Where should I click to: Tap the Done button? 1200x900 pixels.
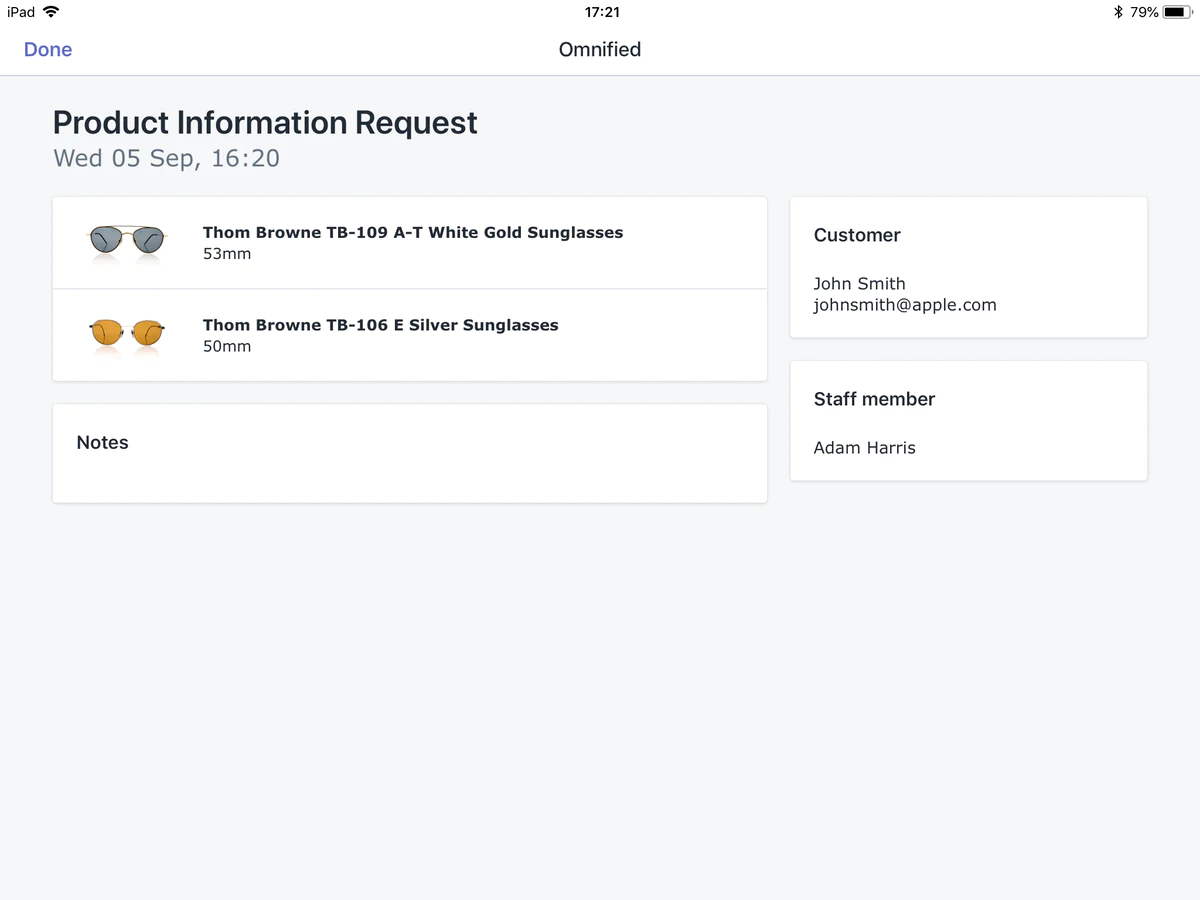pyautogui.click(x=48, y=50)
